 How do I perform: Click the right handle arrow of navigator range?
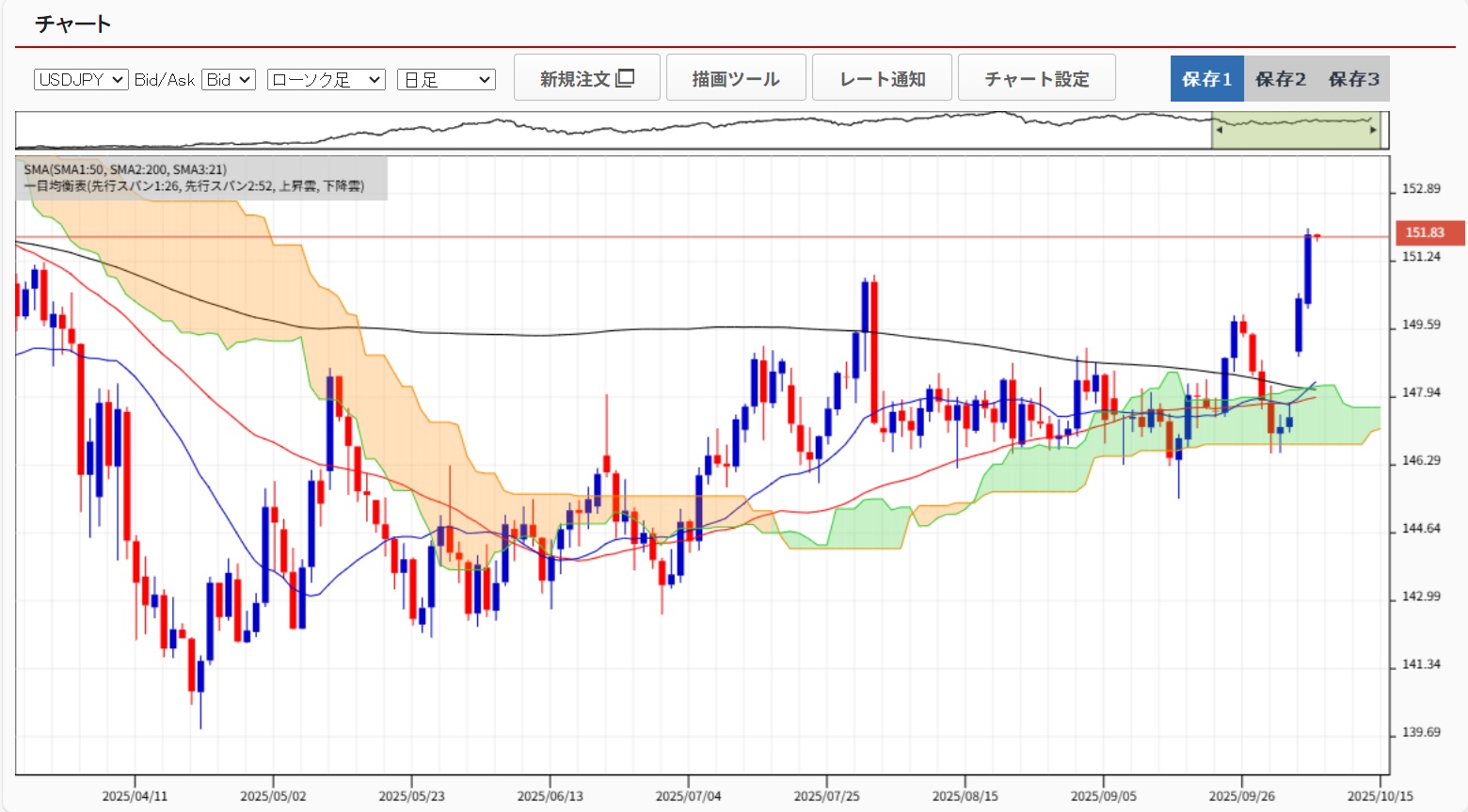(1373, 130)
